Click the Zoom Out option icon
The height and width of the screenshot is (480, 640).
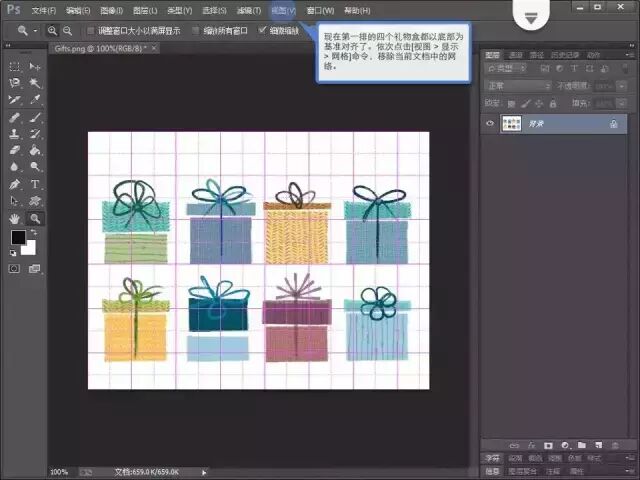click(67, 31)
